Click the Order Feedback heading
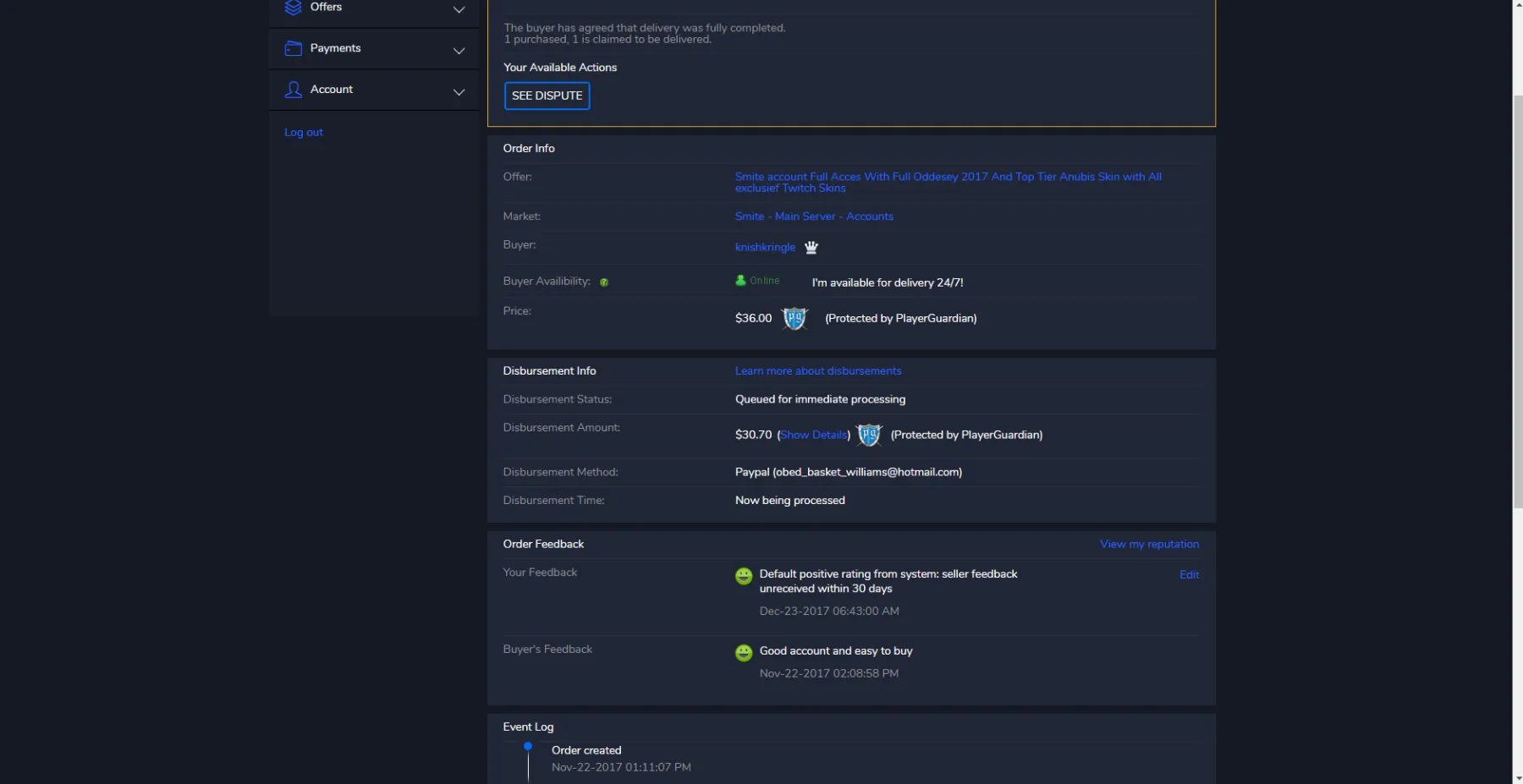This screenshot has height=784, width=1523. pyautogui.click(x=543, y=545)
